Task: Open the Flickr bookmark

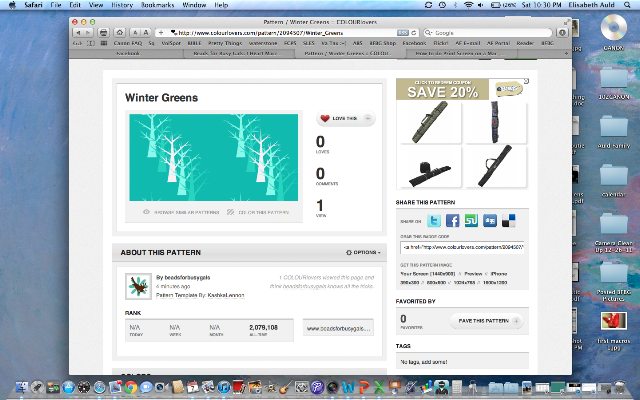Action: coord(441,43)
